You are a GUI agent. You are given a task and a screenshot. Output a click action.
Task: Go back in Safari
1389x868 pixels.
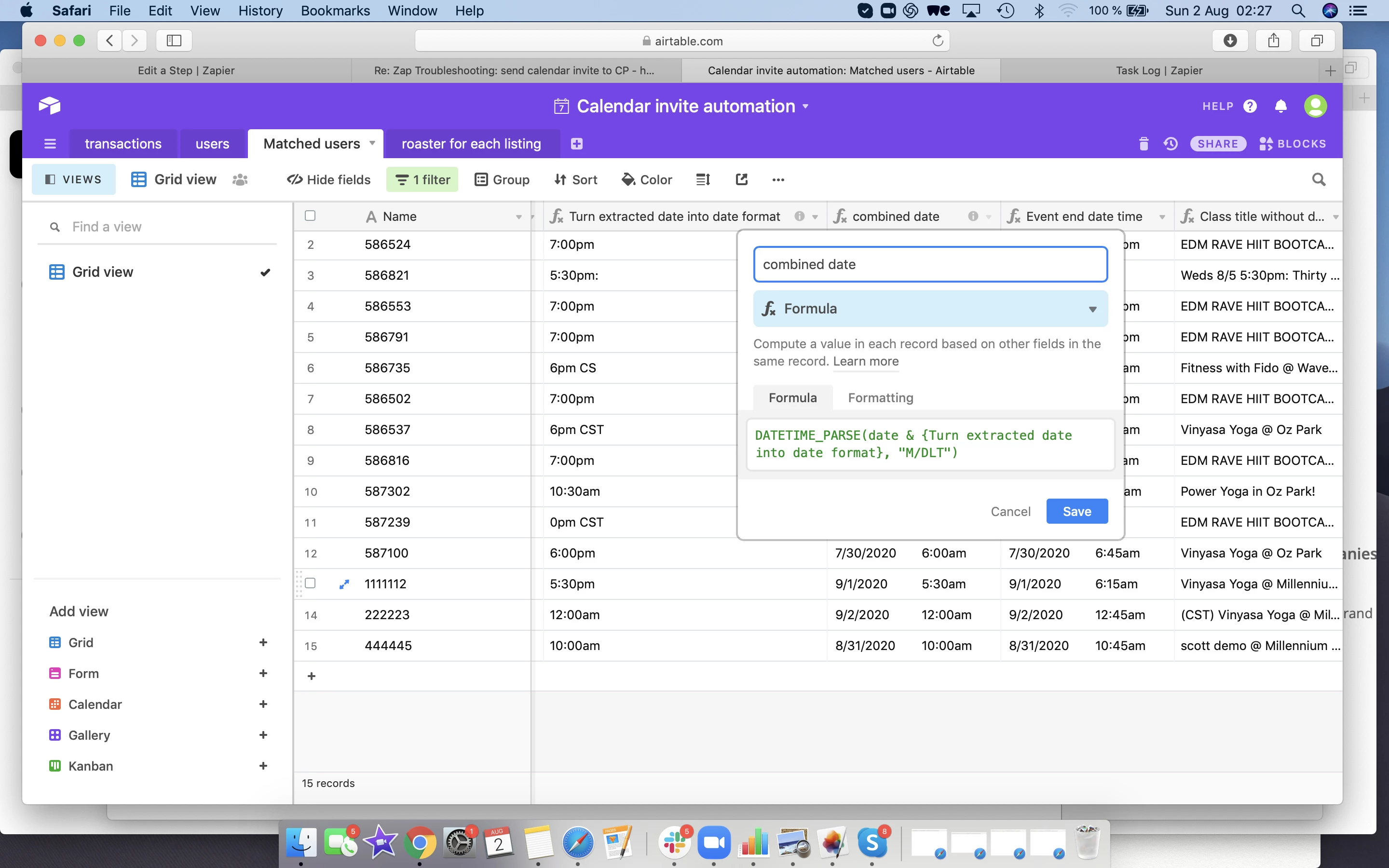[x=110, y=40]
